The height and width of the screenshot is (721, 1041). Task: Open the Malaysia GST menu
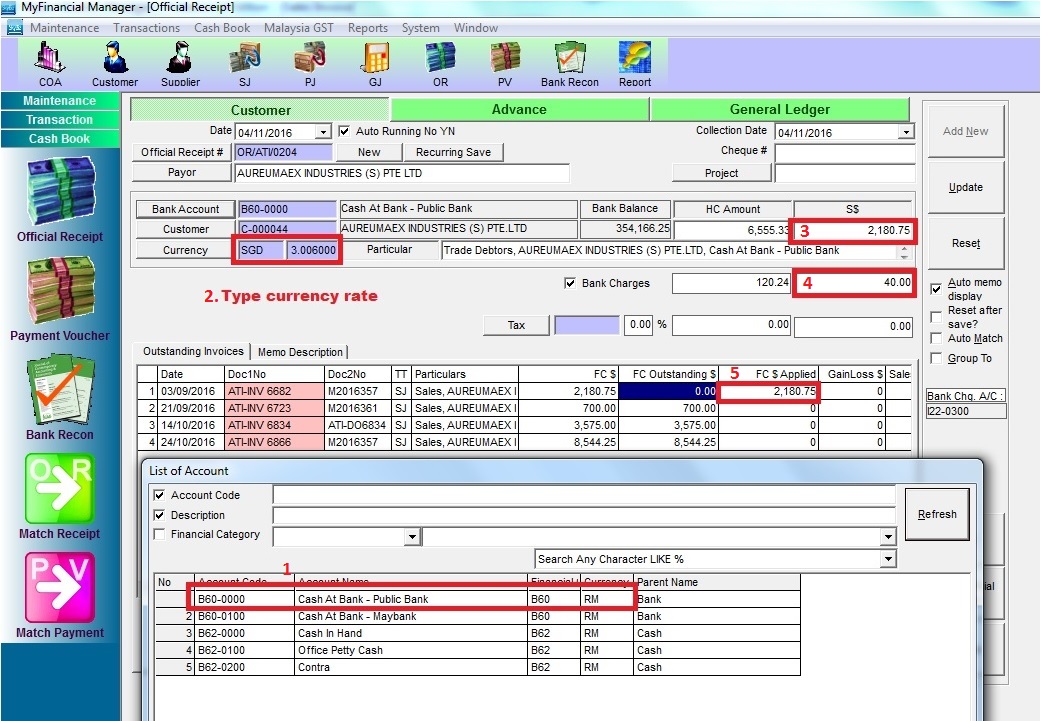[299, 28]
